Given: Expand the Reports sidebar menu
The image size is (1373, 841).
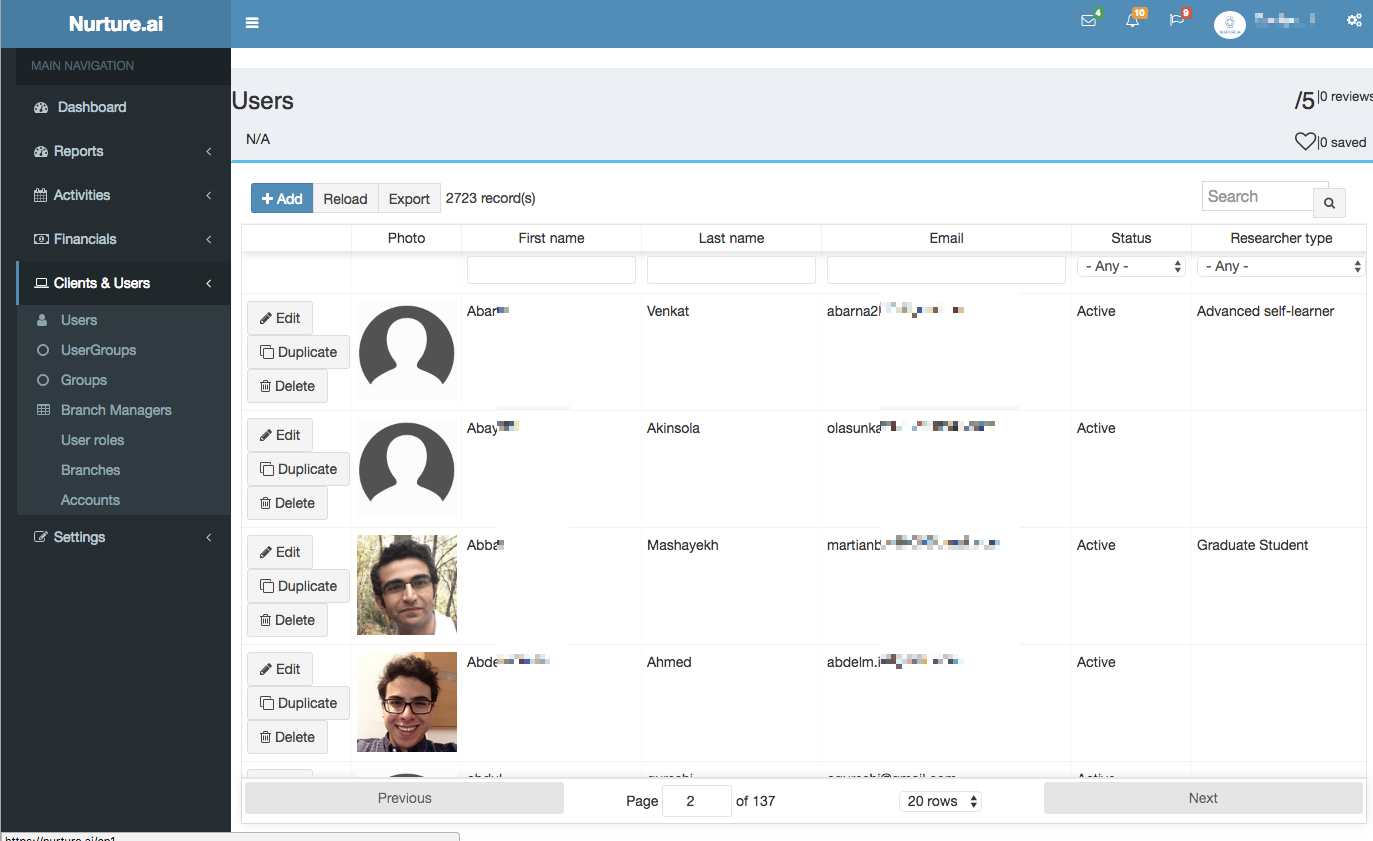Looking at the screenshot, I should click(x=79, y=151).
